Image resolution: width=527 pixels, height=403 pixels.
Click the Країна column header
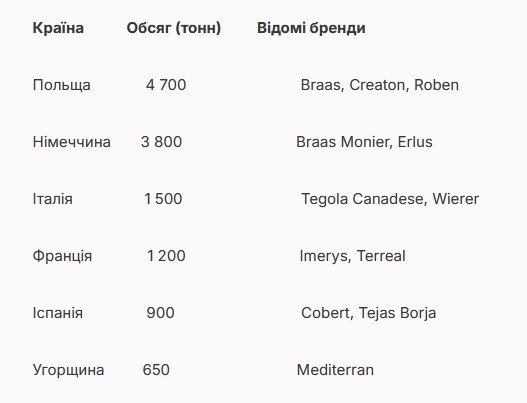58,28
